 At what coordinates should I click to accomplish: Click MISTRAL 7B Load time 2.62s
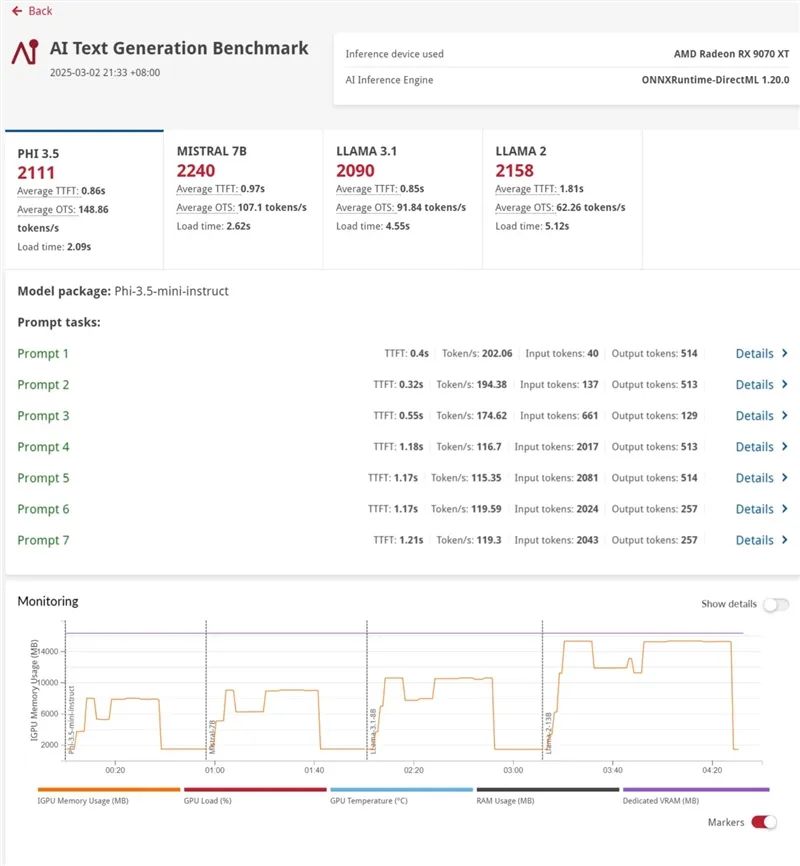[x=213, y=226]
